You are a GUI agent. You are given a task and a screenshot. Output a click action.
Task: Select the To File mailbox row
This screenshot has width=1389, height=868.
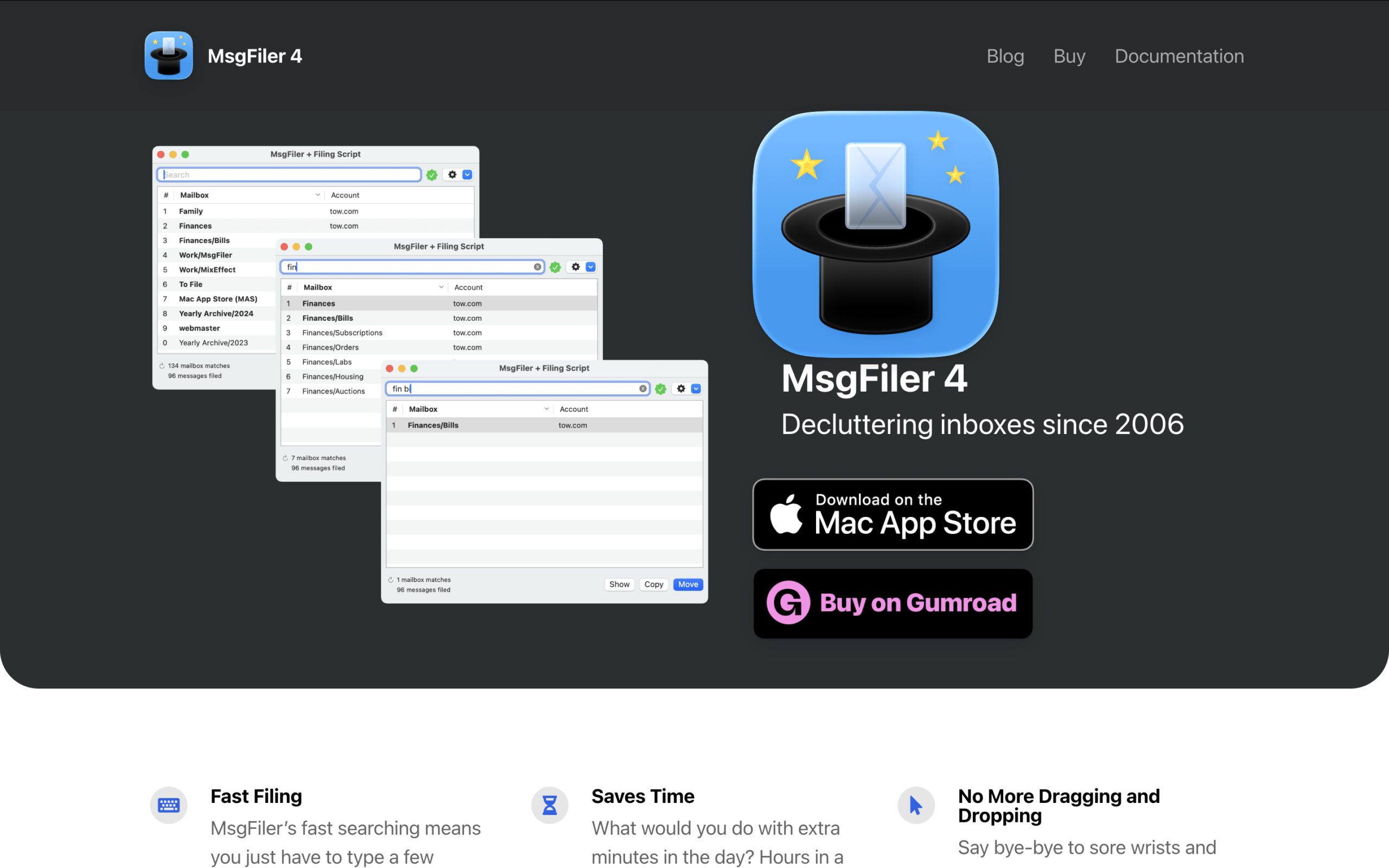tap(217, 285)
